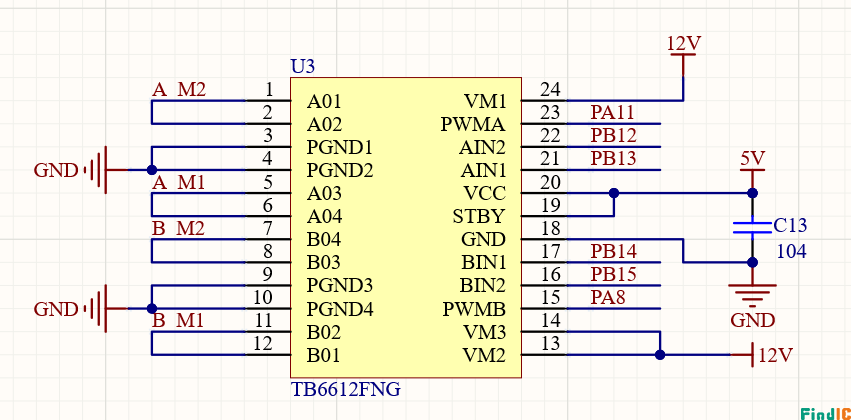Click the 12V power port above VM1
Screen dimensions: 851x420
coord(683,54)
